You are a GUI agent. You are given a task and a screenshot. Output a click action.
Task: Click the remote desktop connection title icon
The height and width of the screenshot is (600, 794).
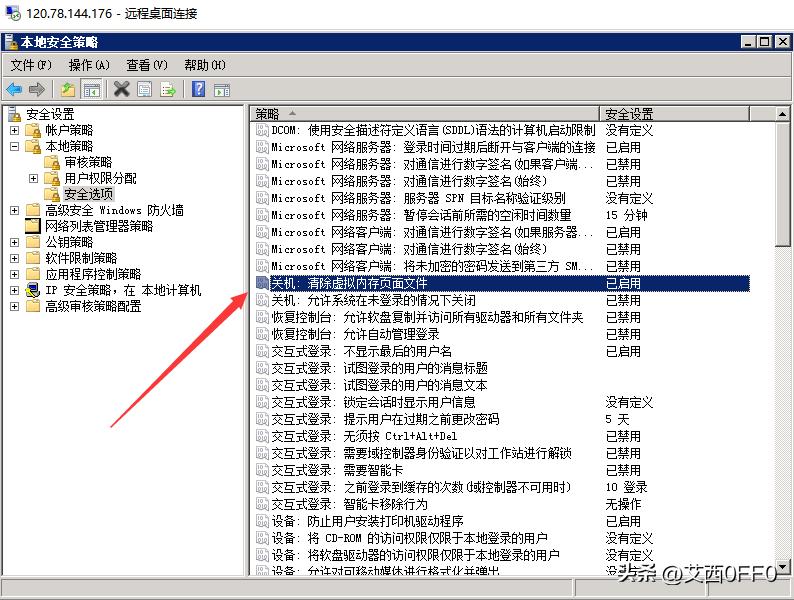(x=14, y=13)
